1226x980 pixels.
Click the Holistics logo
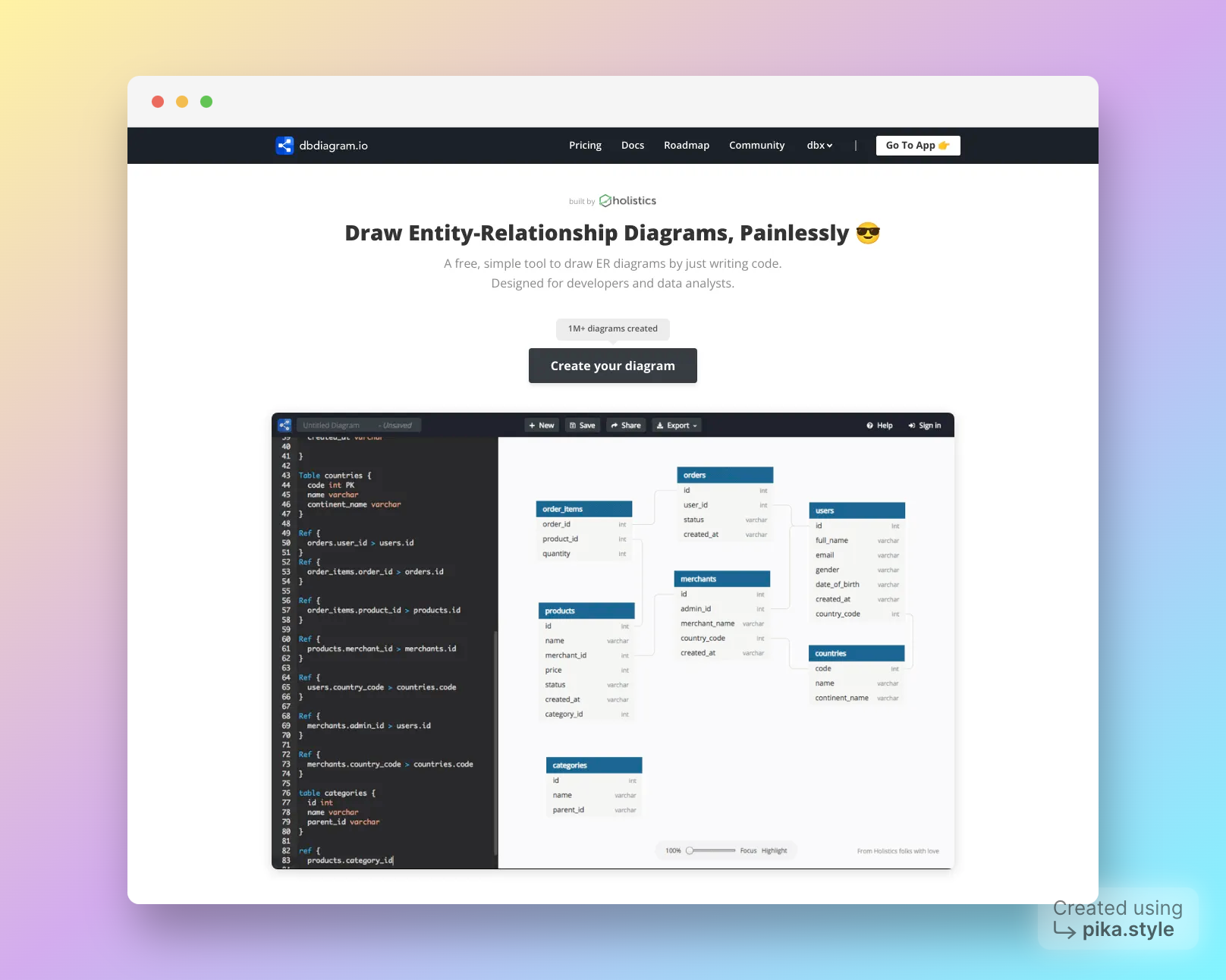click(627, 201)
